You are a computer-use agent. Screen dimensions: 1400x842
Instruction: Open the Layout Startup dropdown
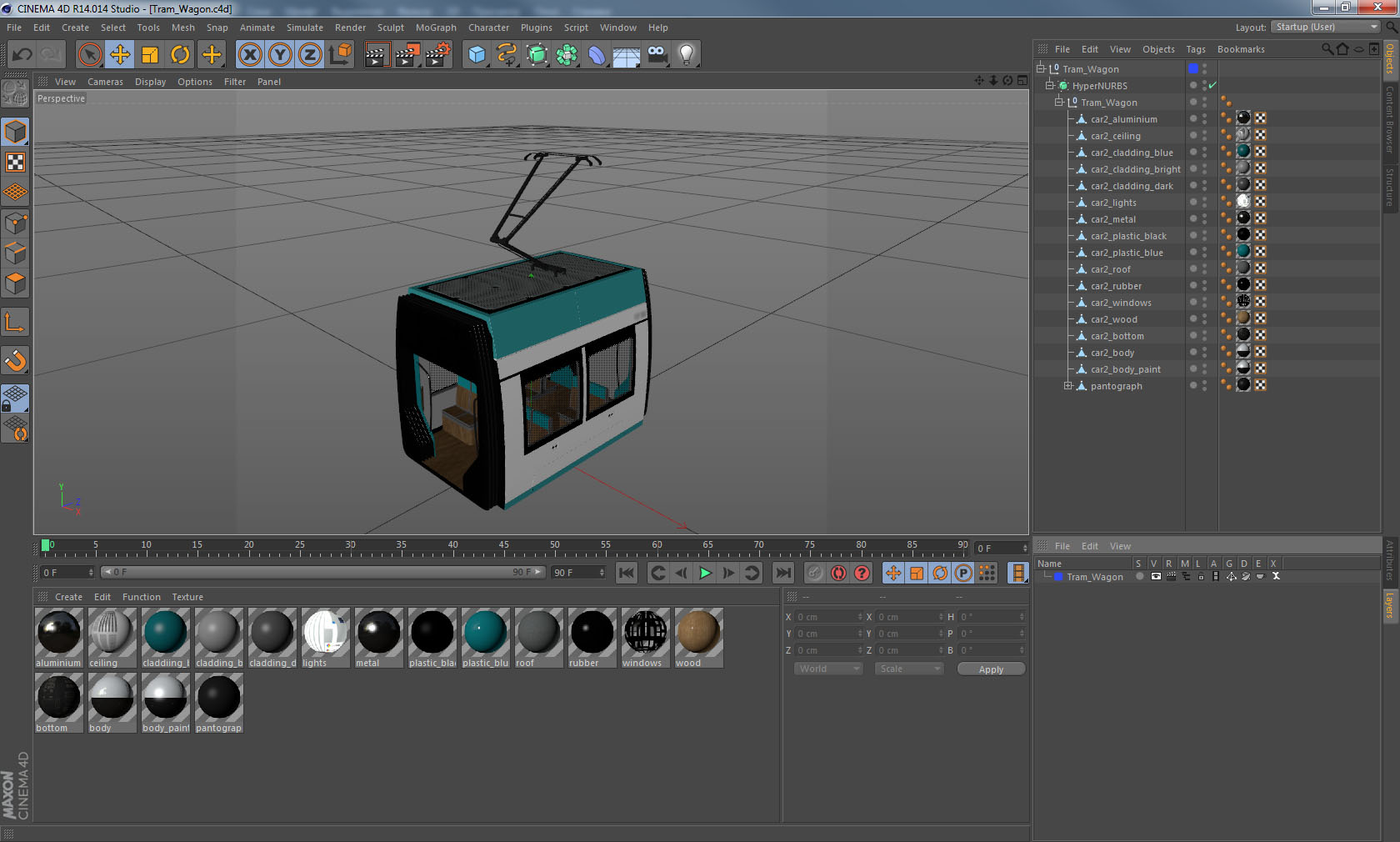tap(1326, 27)
